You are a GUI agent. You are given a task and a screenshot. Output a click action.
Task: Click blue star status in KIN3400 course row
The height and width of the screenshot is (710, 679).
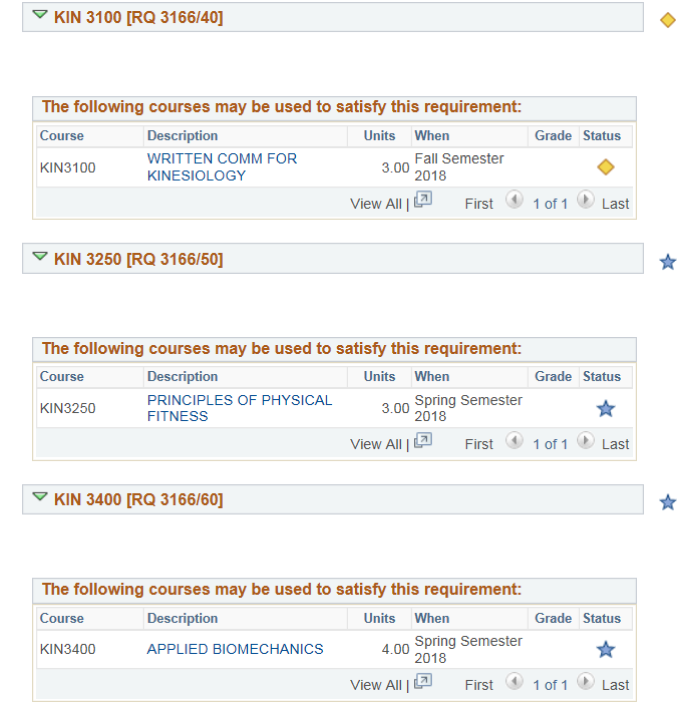point(605,649)
